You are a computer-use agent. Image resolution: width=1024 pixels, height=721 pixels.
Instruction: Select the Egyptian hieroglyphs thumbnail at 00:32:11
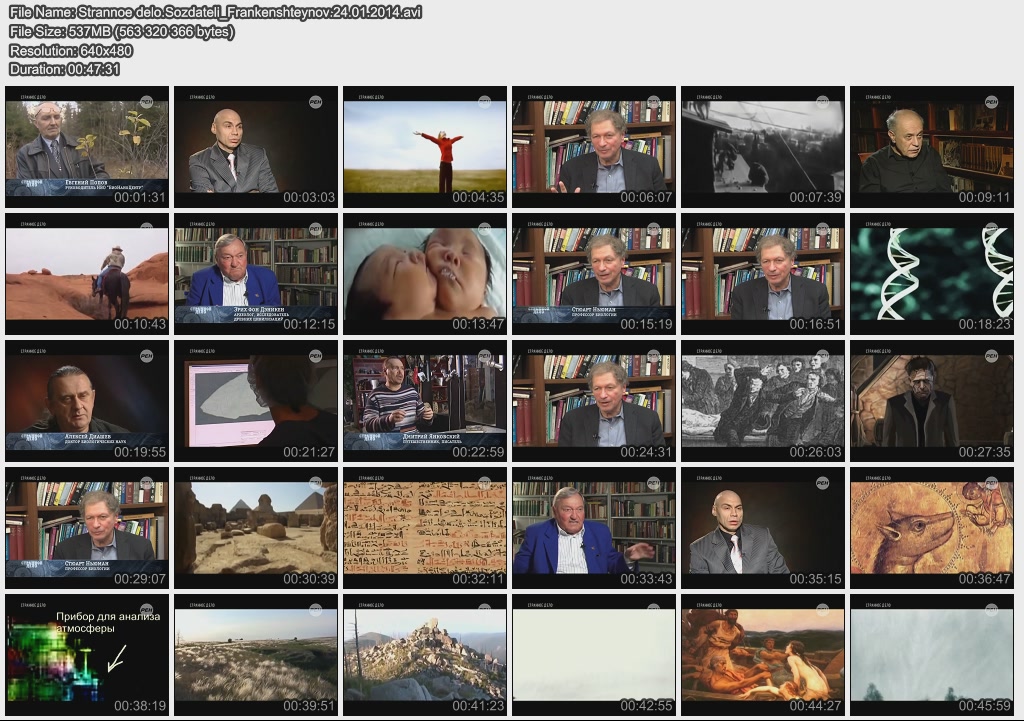(x=425, y=528)
